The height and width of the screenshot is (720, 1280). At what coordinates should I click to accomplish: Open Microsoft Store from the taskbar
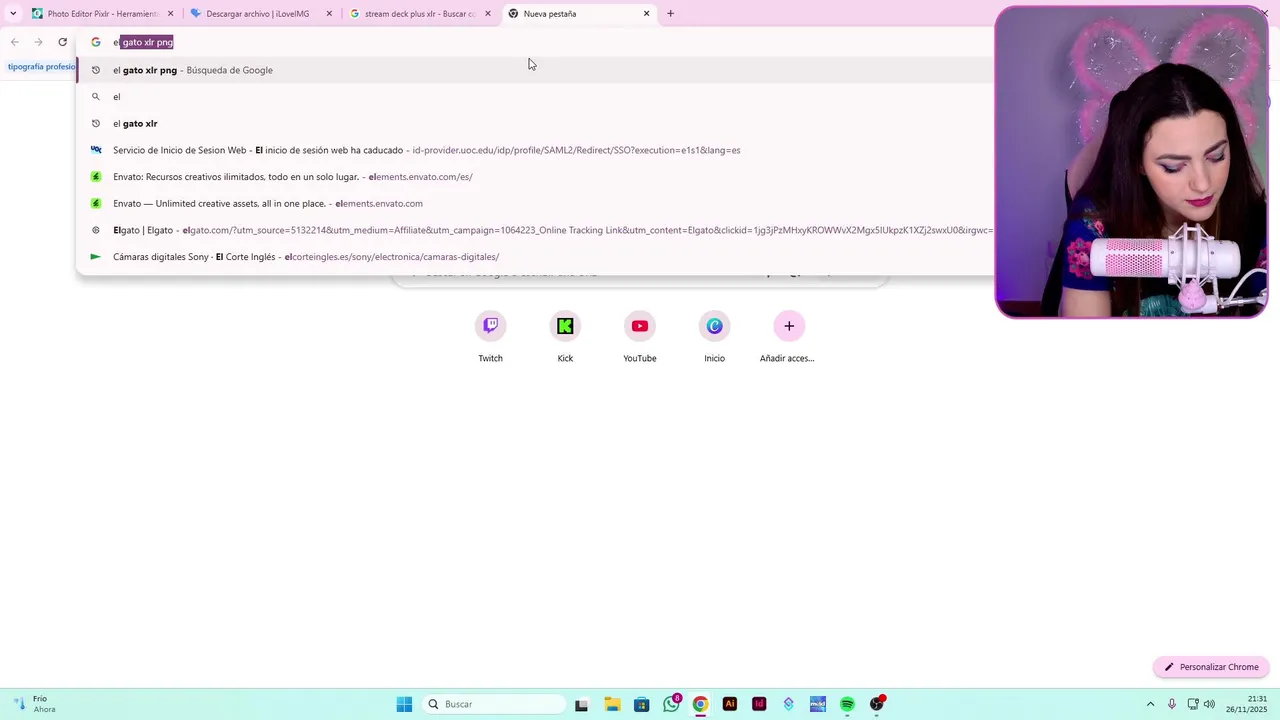[641, 704]
